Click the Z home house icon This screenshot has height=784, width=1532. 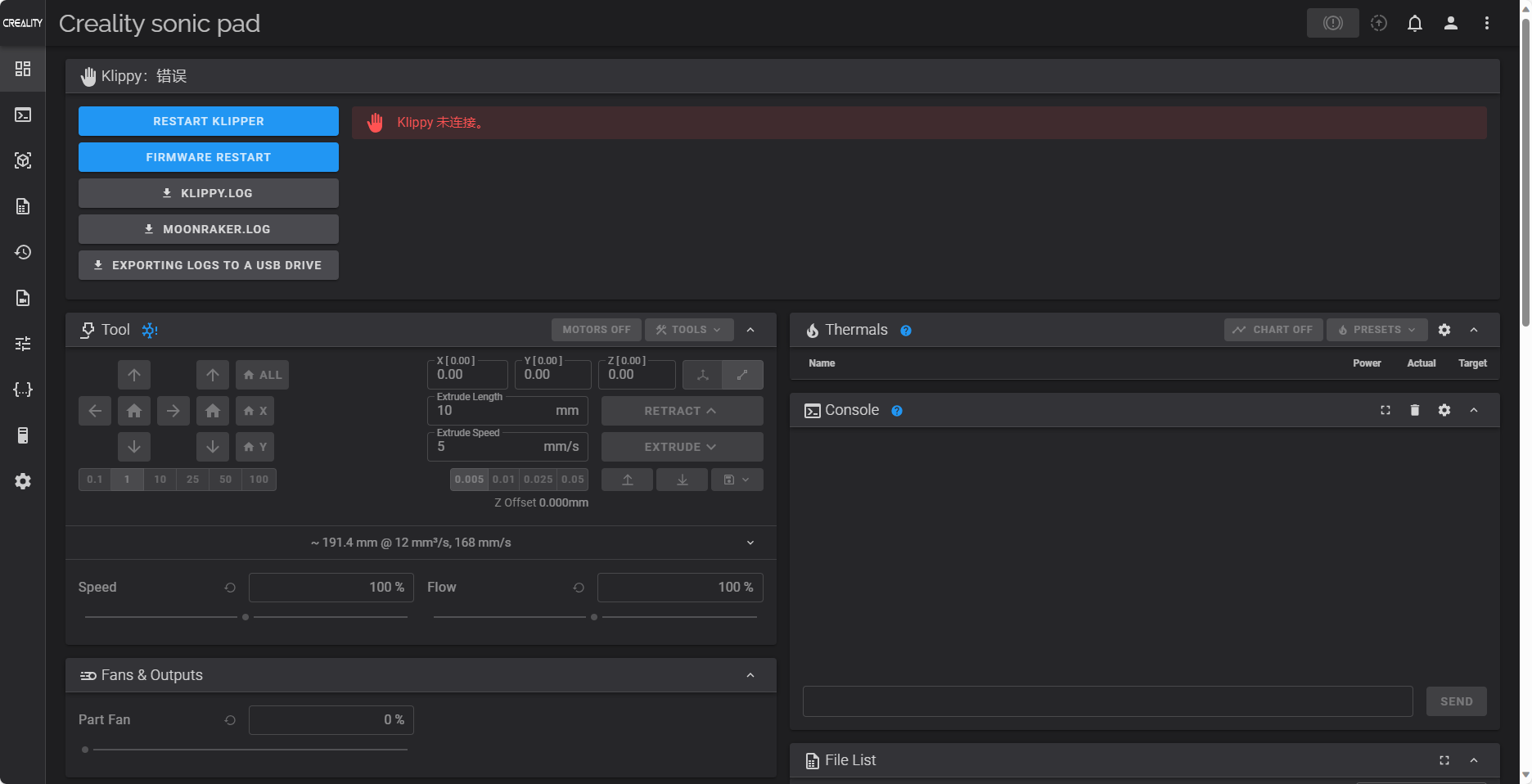pos(213,411)
